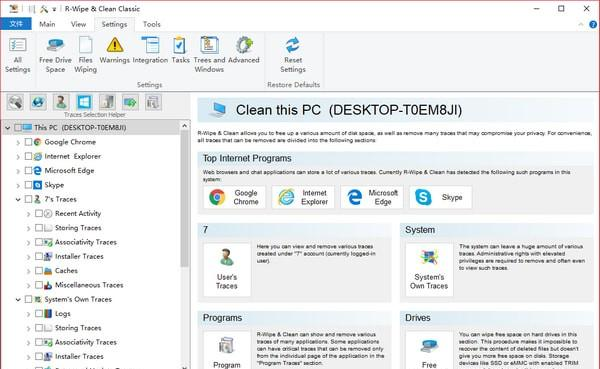Expand Miscellaneous Traces node
This screenshot has height=369, width=600.
coord(28,286)
